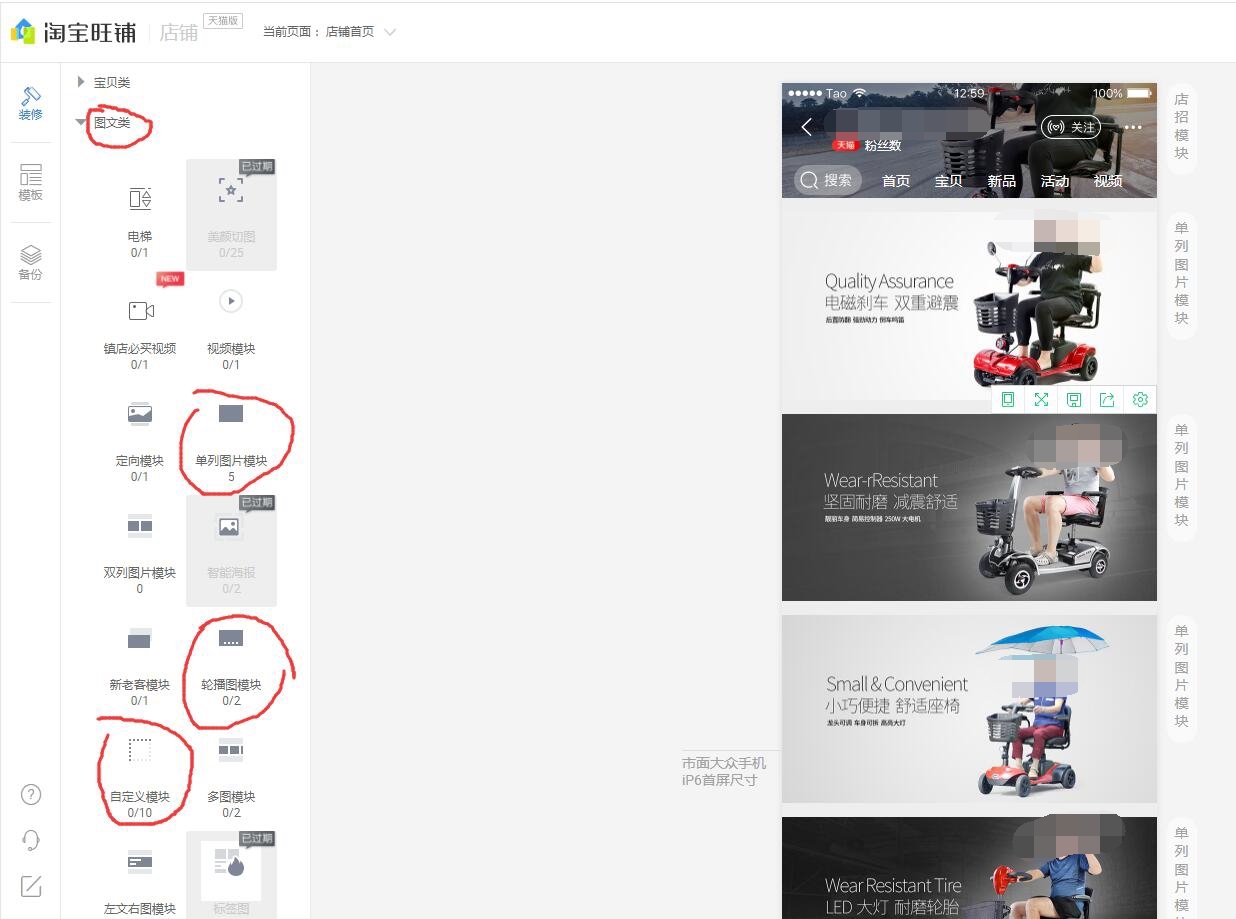Click the save floppy disk icon

pyautogui.click(x=1074, y=399)
